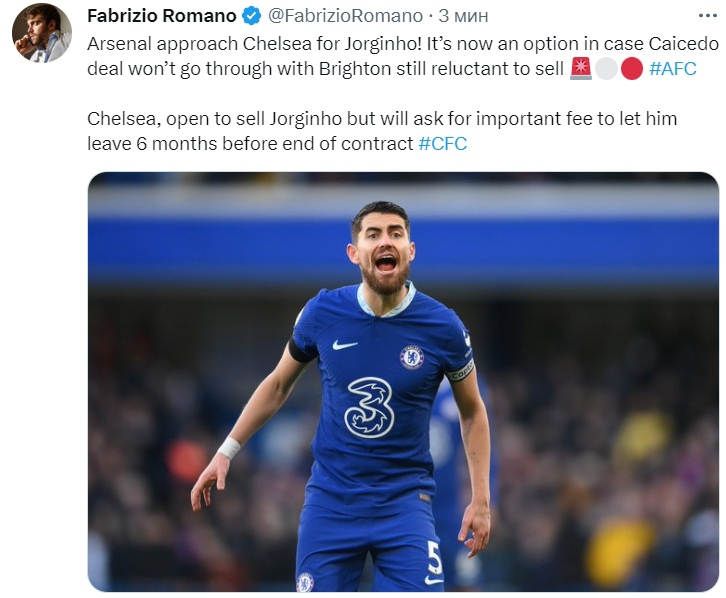Open the Jorginho photo attached to the tweet
The height and width of the screenshot is (598, 726).
pos(600,300)
